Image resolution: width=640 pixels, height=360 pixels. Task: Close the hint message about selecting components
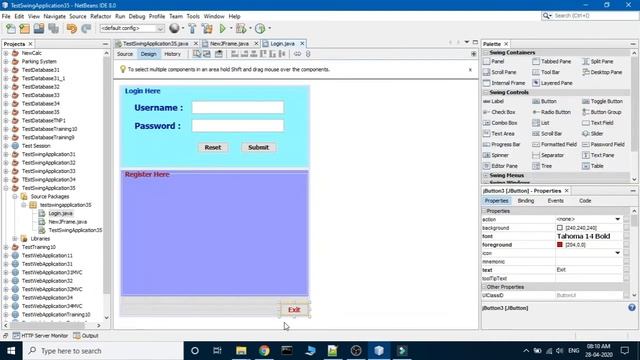(x=470, y=70)
